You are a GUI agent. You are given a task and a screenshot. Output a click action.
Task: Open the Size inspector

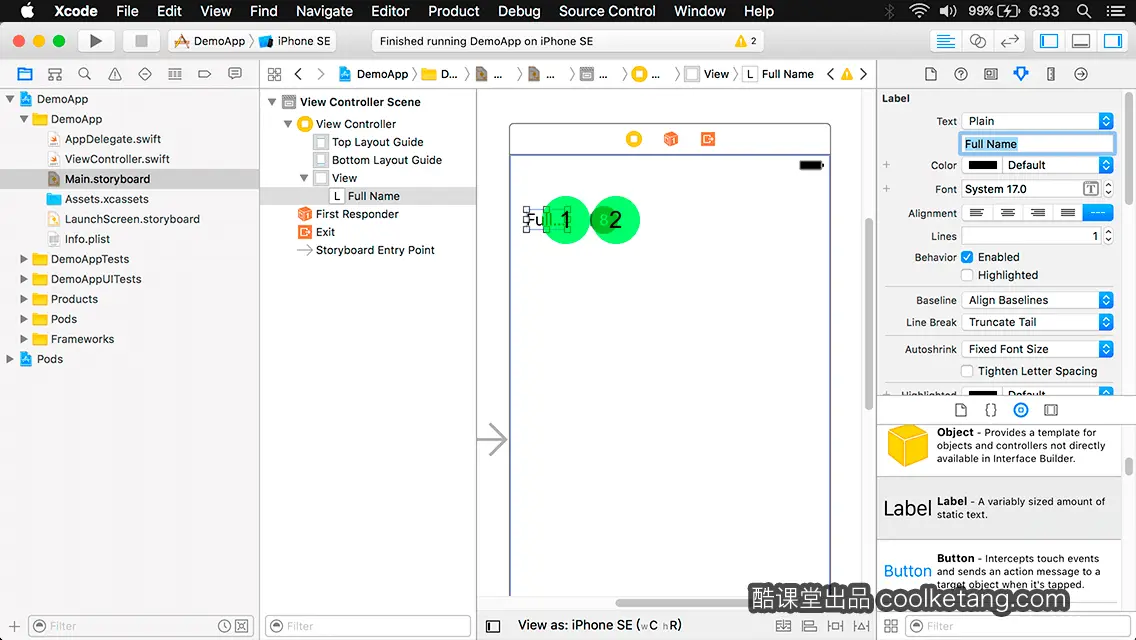point(1051,74)
